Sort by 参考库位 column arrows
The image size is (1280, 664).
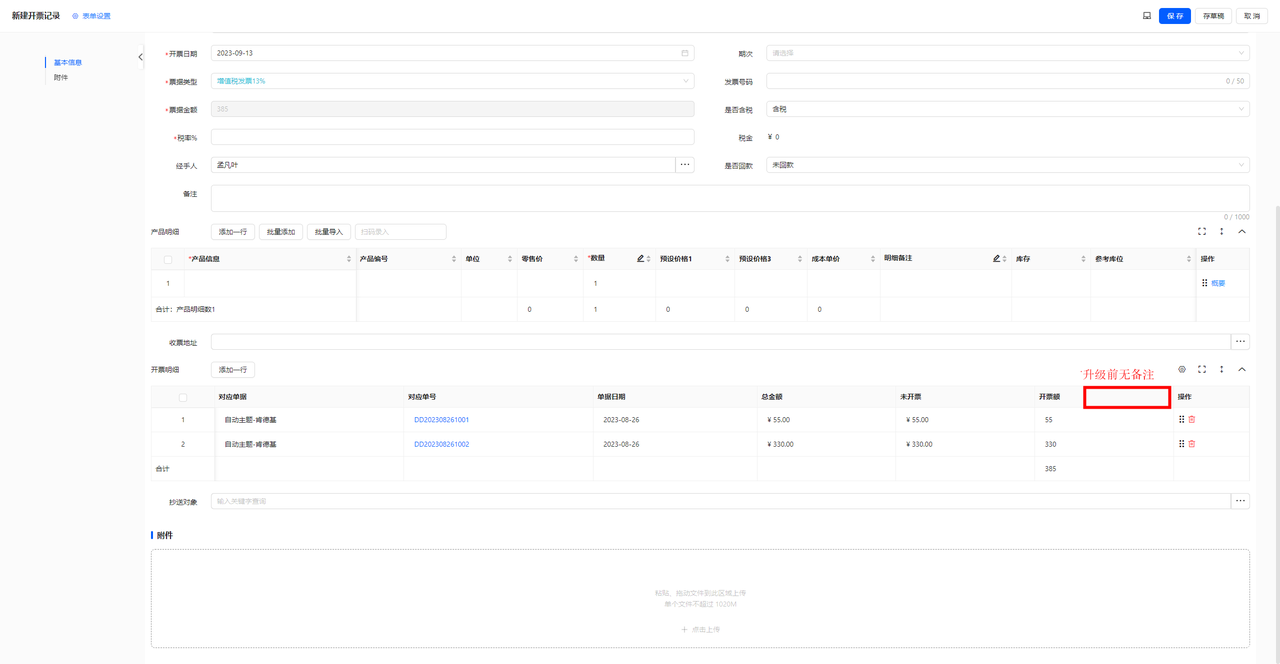tap(1188, 259)
